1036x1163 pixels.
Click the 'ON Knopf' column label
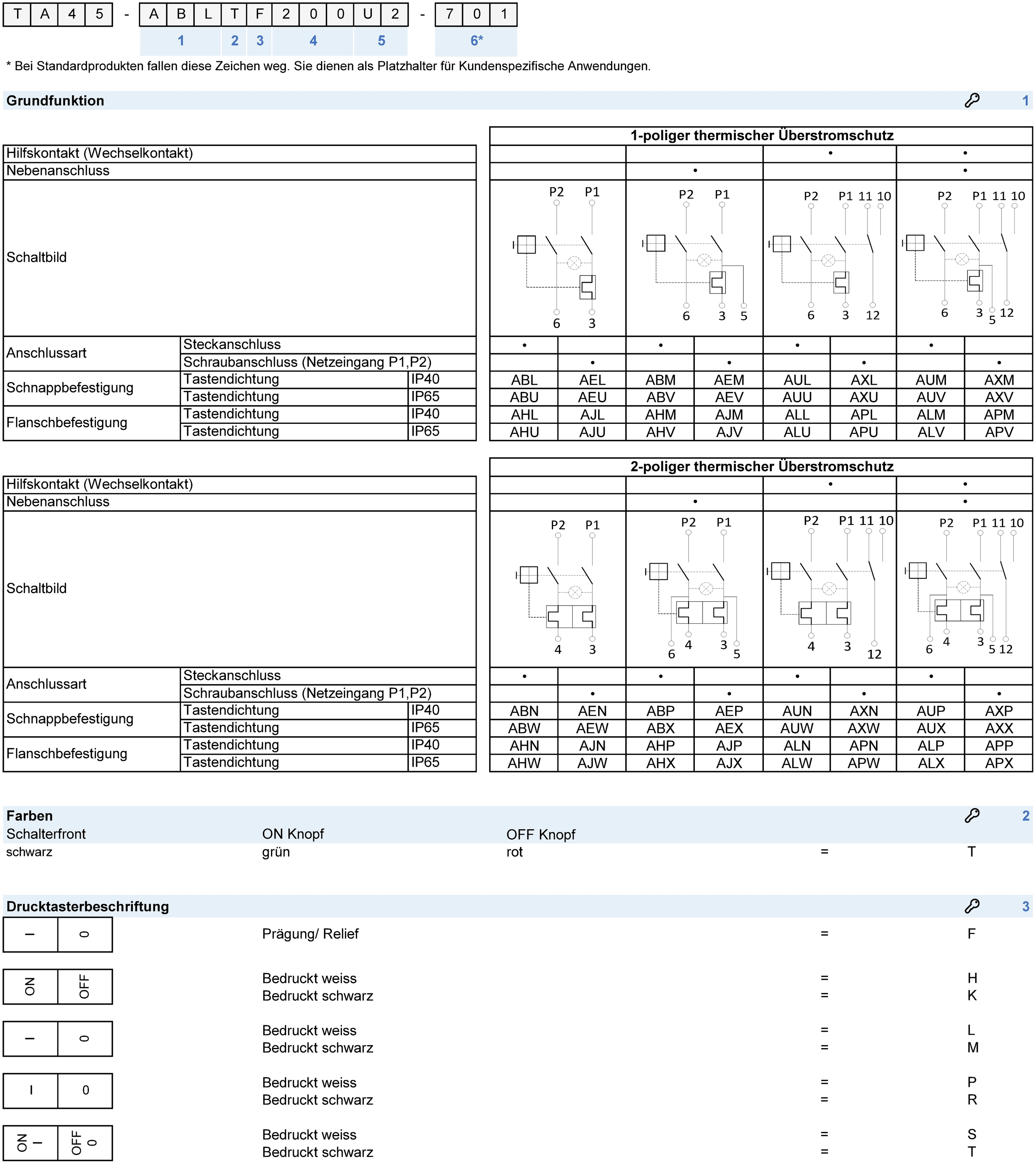pos(293,834)
